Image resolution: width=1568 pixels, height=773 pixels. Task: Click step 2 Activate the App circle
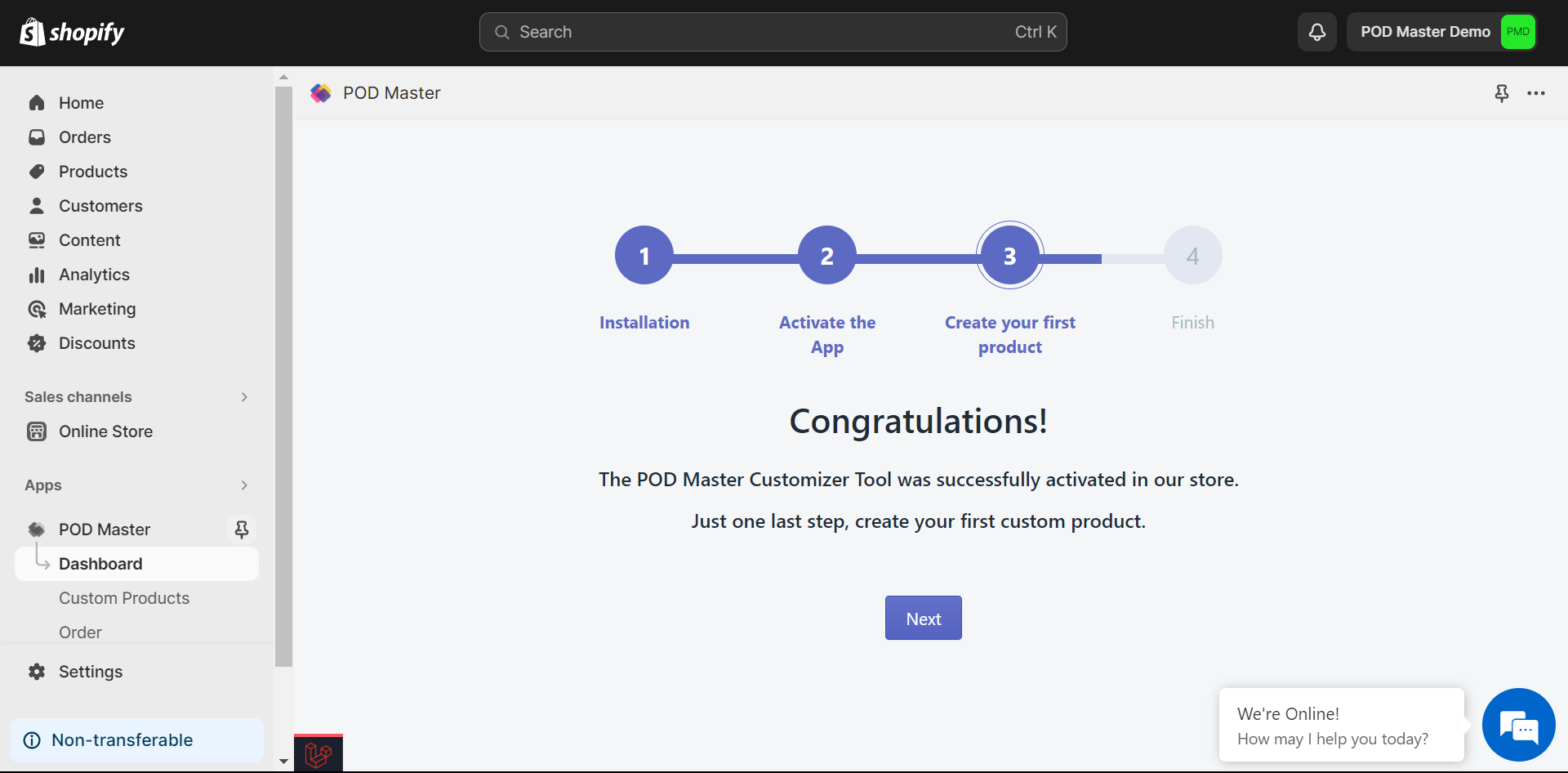pos(827,255)
